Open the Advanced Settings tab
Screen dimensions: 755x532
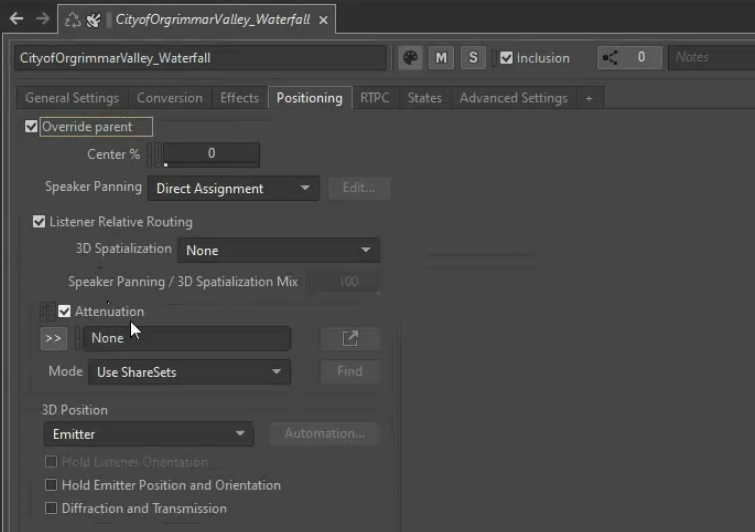pos(514,98)
